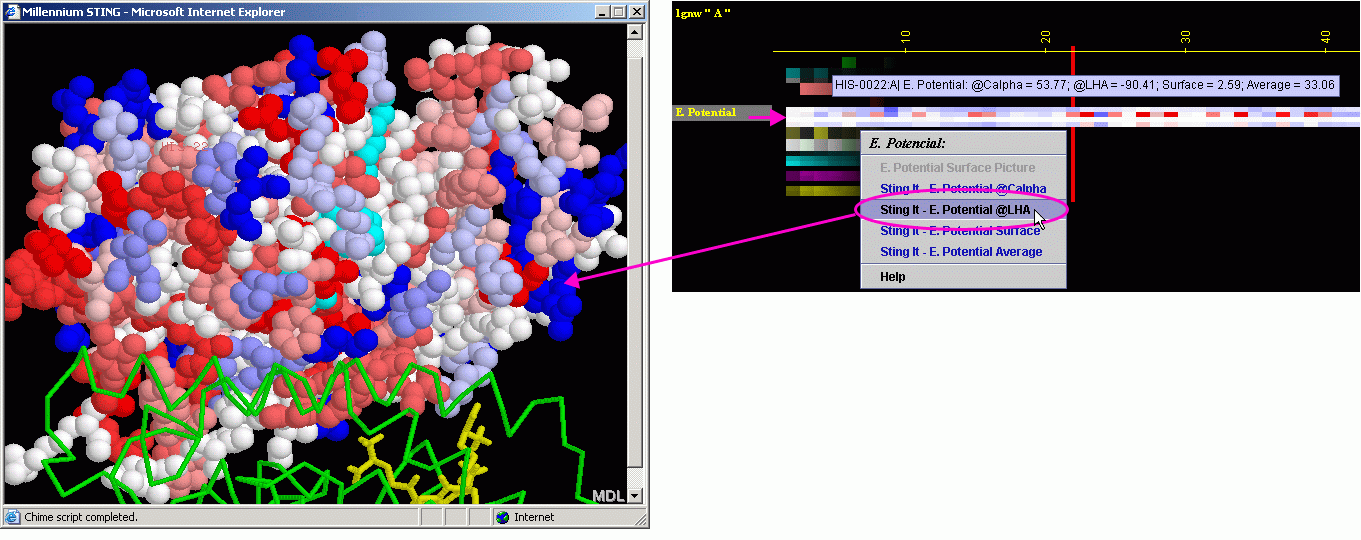This screenshot has width=1361, height=540.
Task: Click the Internet Explorer icon in title bar
Action: pyautogui.click(x=12, y=12)
